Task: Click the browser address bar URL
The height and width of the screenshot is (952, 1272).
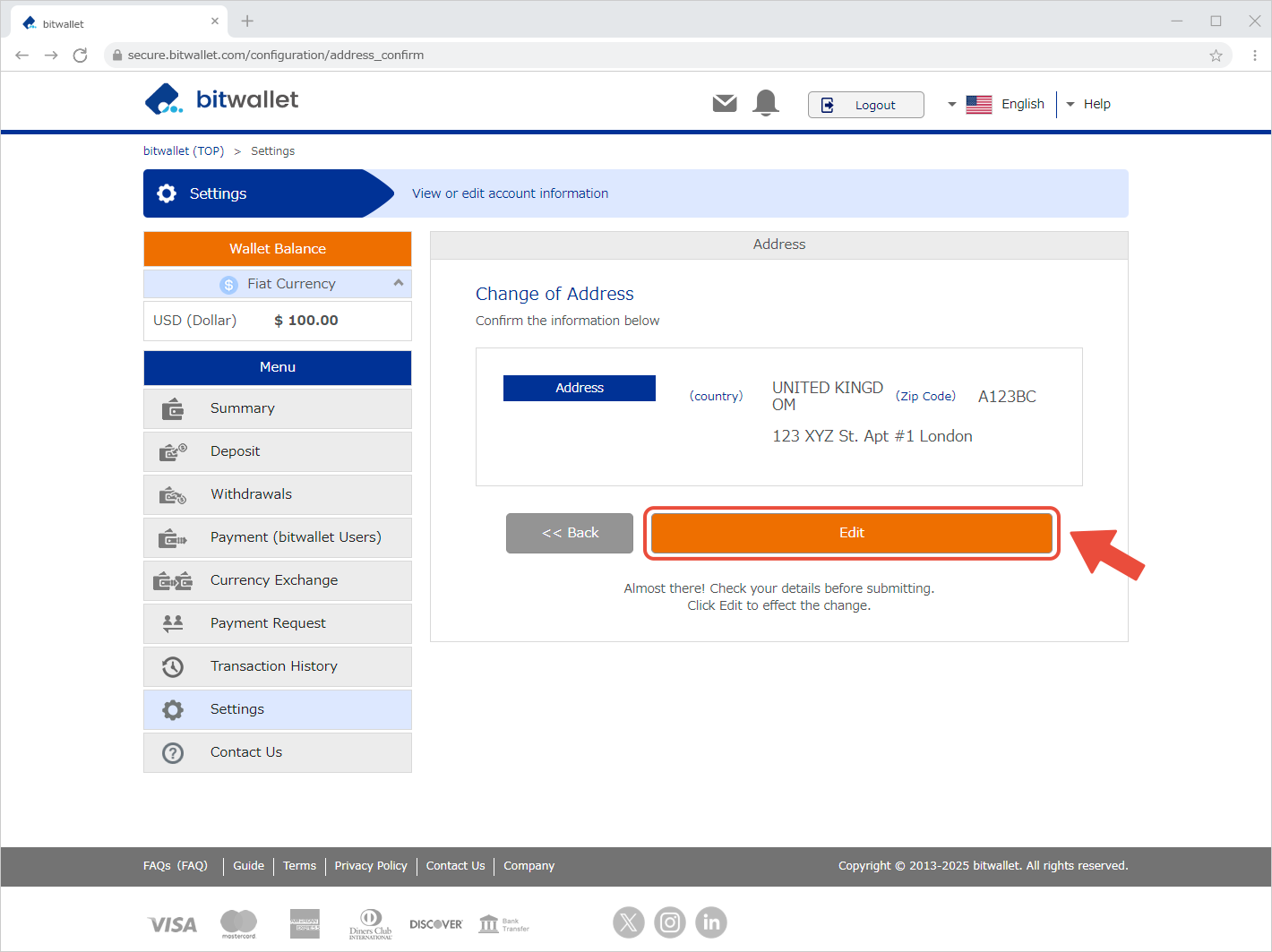Action: (276, 56)
